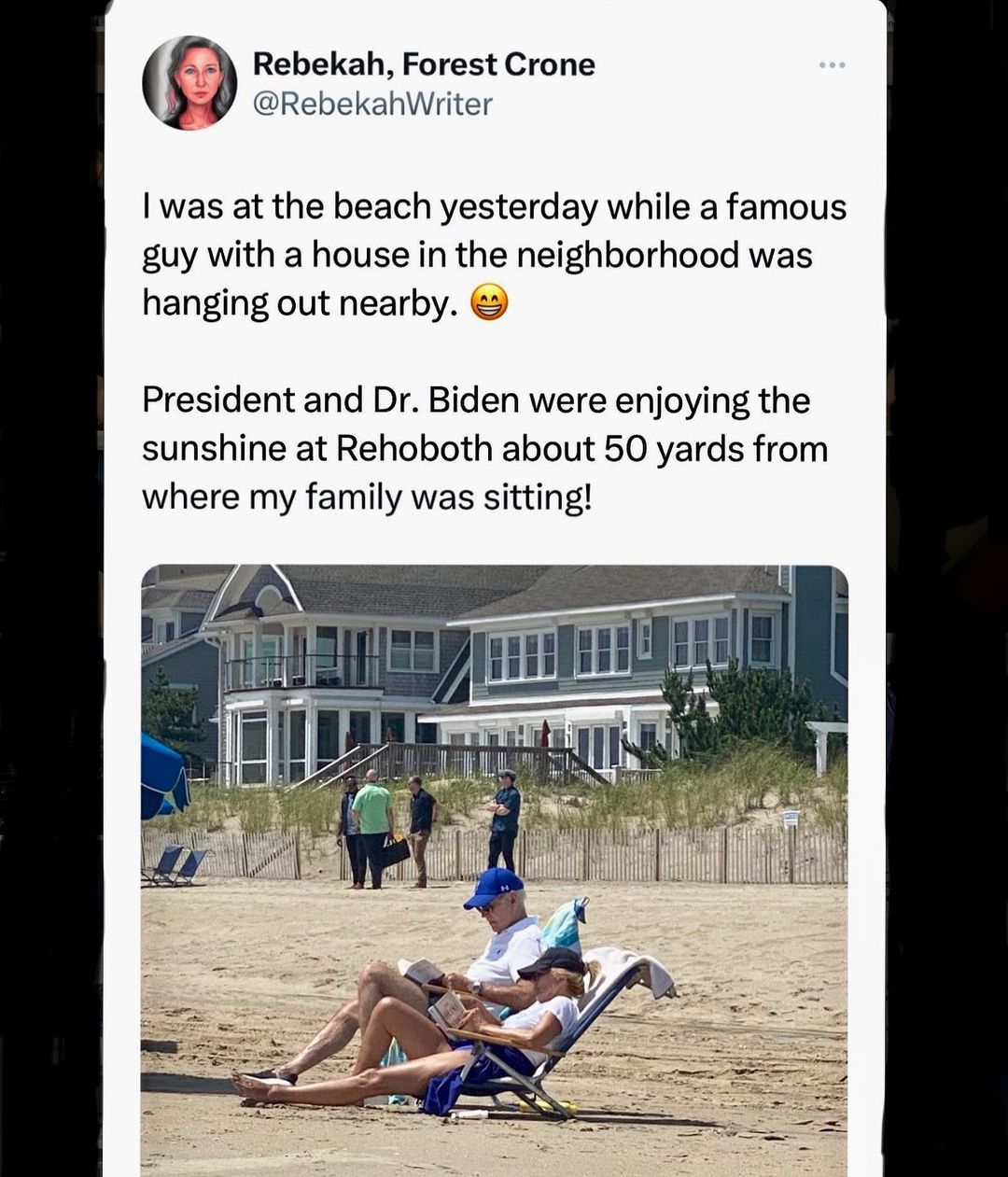Click the small sign on the dune fence
Image resolution: width=1008 pixels, height=1177 pixels.
pyautogui.click(x=791, y=819)
